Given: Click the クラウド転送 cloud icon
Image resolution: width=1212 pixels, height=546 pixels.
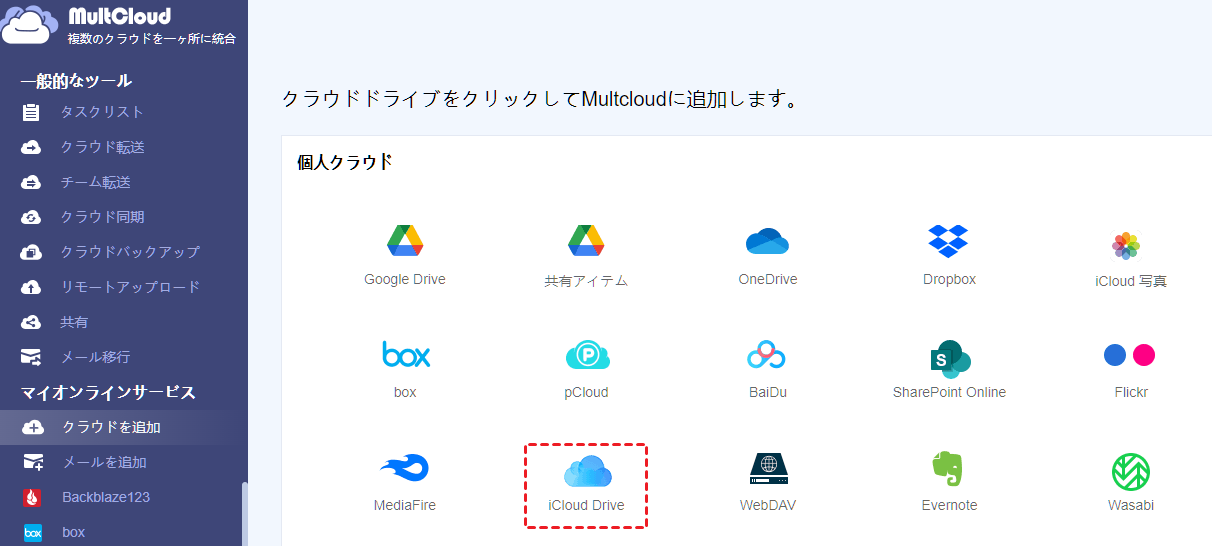Looking at the screenshot, I should pyautogui.click(x=32, y=147).
